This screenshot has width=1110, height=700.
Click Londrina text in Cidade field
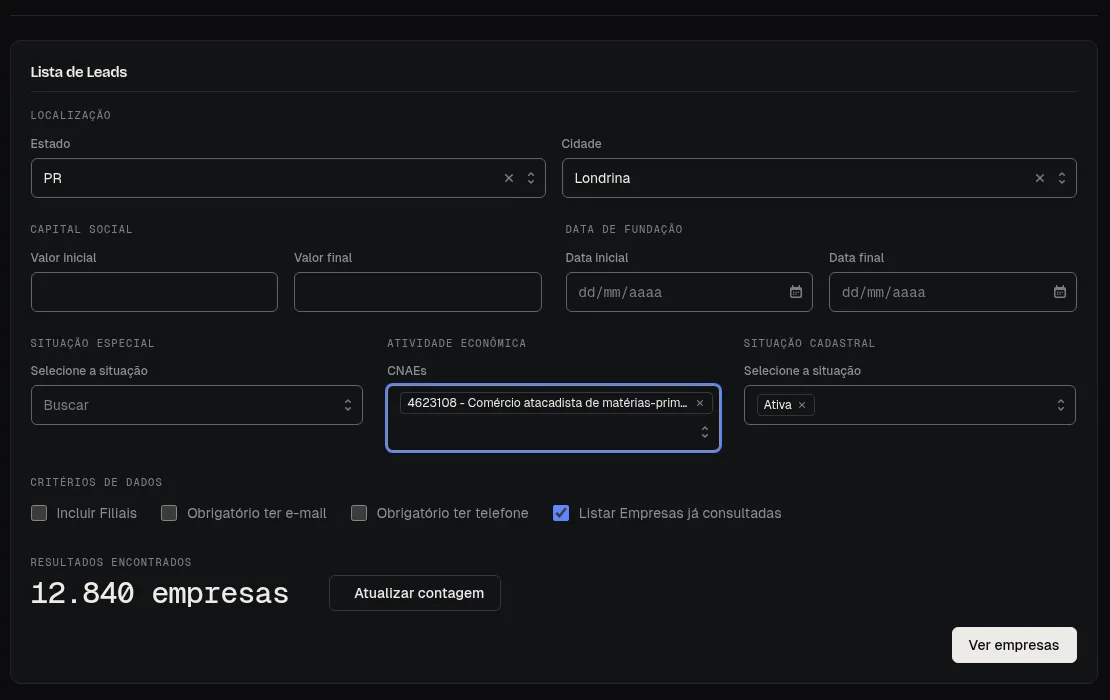[602, 178]
